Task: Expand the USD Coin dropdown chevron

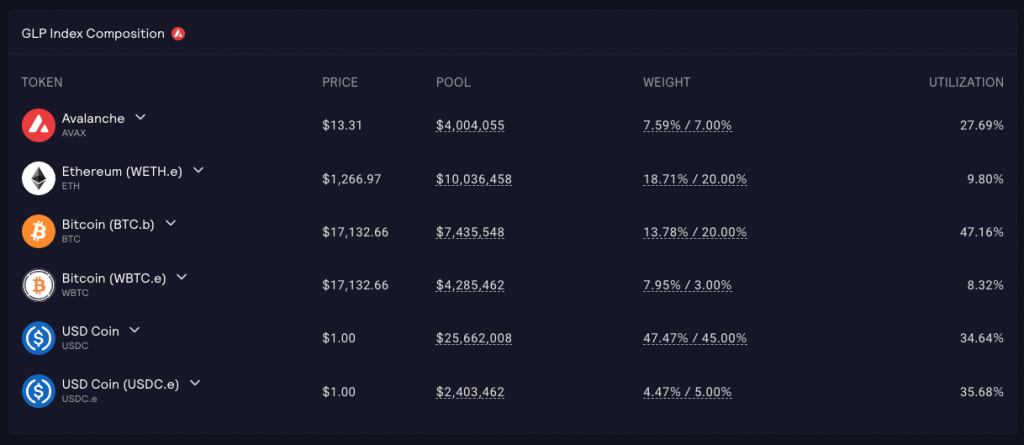Action: tap(135, 330)
